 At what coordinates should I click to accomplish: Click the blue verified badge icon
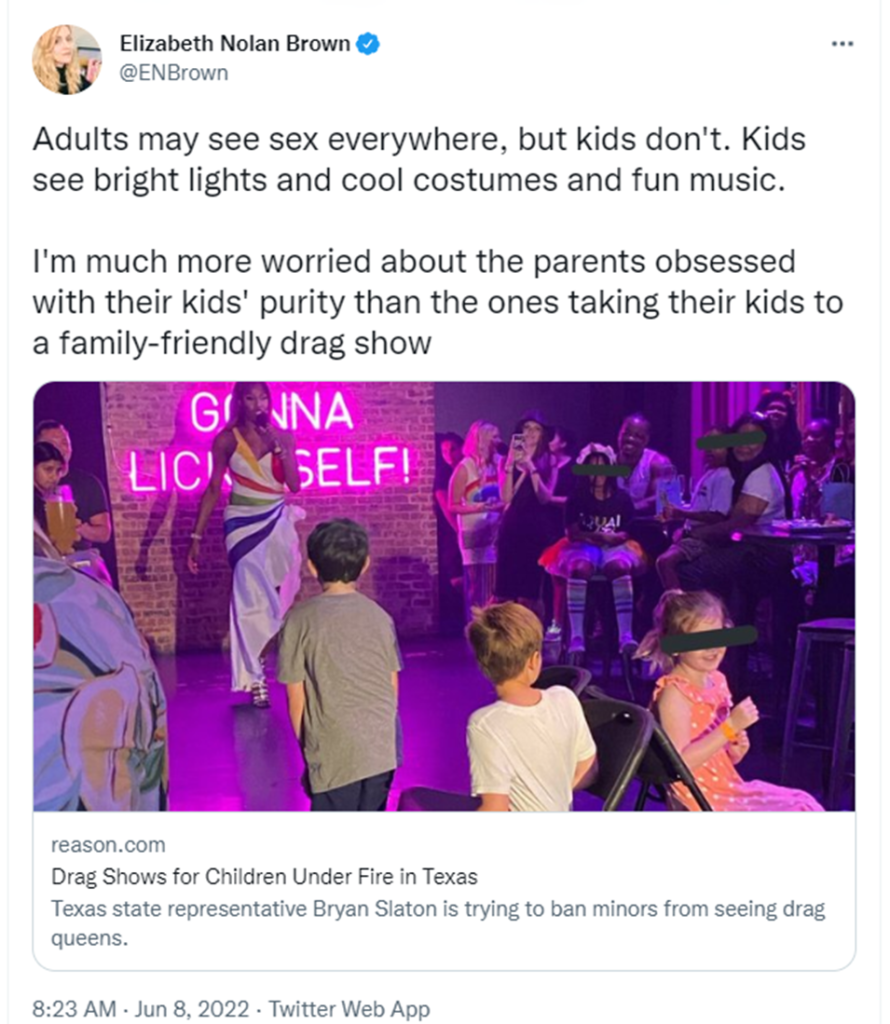tap(368, 43)
